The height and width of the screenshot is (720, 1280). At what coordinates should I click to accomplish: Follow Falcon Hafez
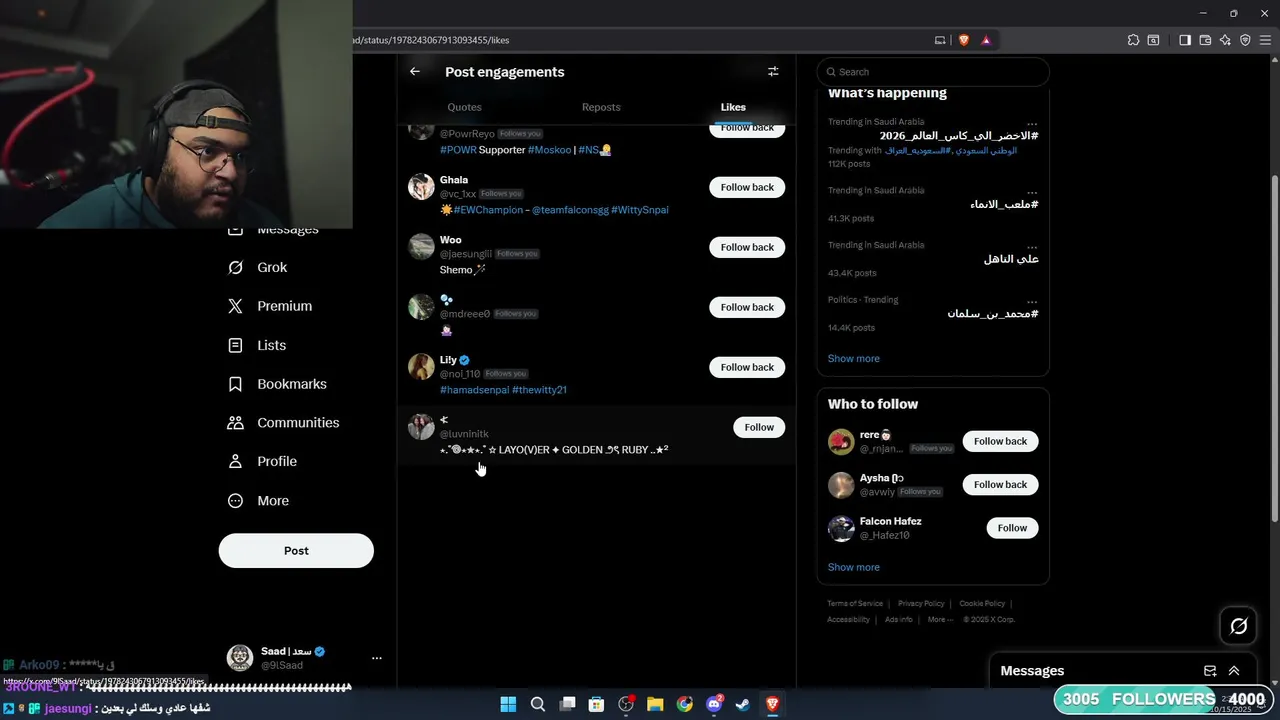tap(1012, 528)
